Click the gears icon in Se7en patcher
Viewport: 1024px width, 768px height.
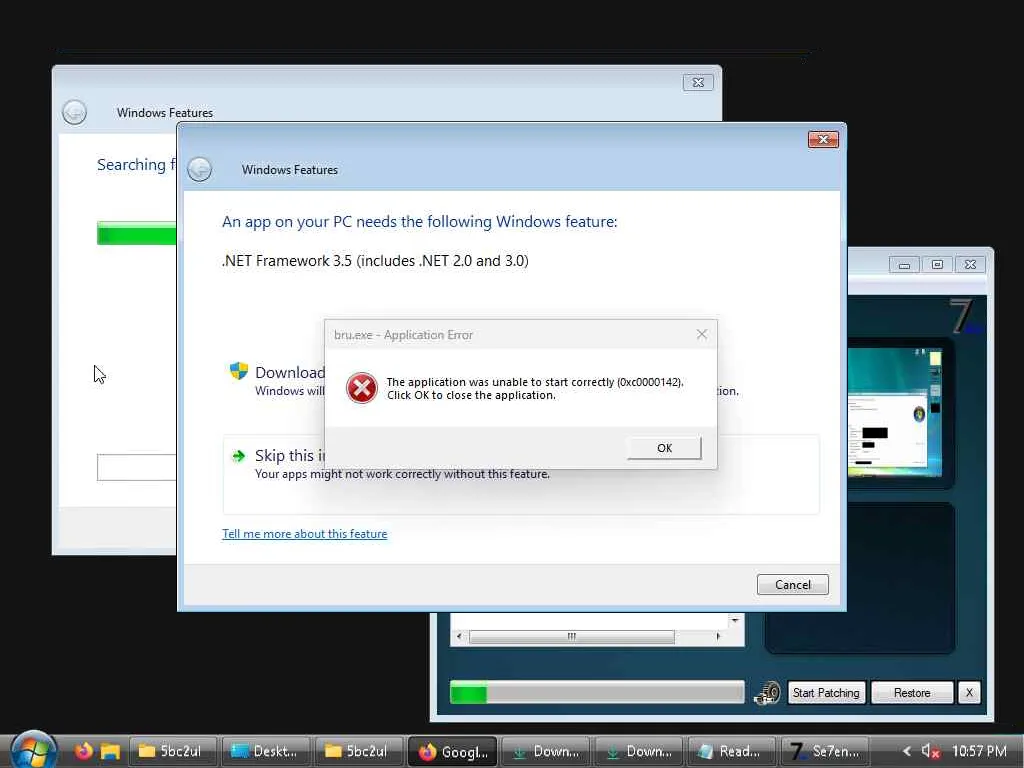767,693
